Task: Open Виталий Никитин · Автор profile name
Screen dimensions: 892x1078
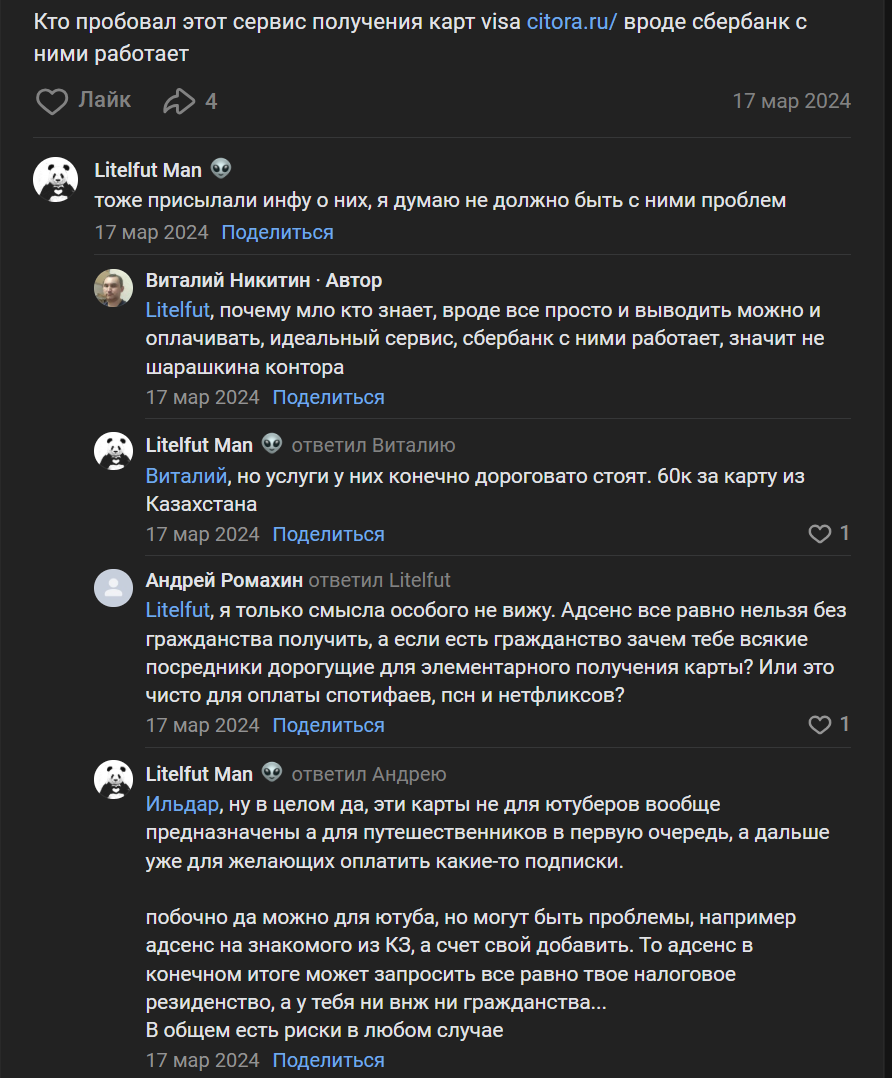Action: click(x=228, y=280)
